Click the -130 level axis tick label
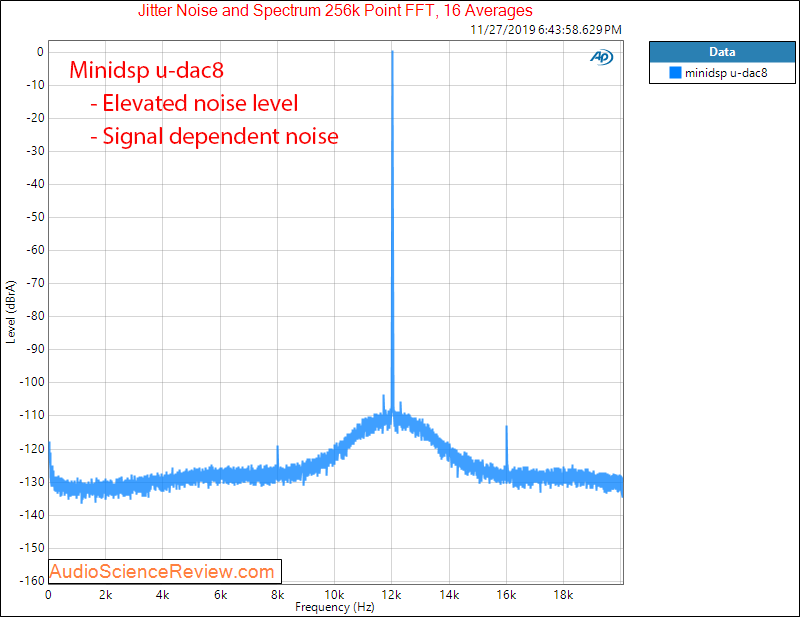 coord(33,482)
